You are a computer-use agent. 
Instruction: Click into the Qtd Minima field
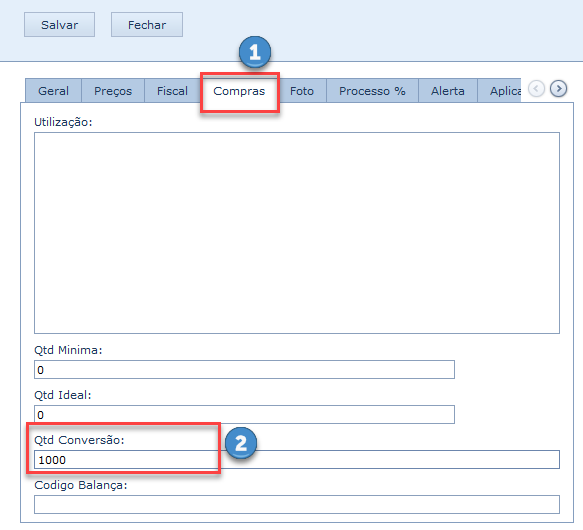[244, 370]
